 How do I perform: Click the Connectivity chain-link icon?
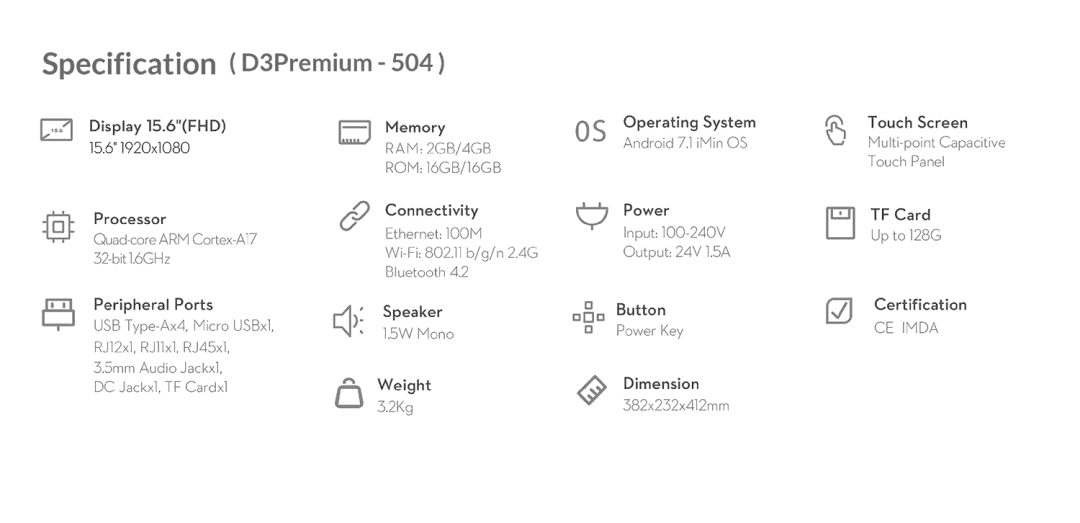354,216
